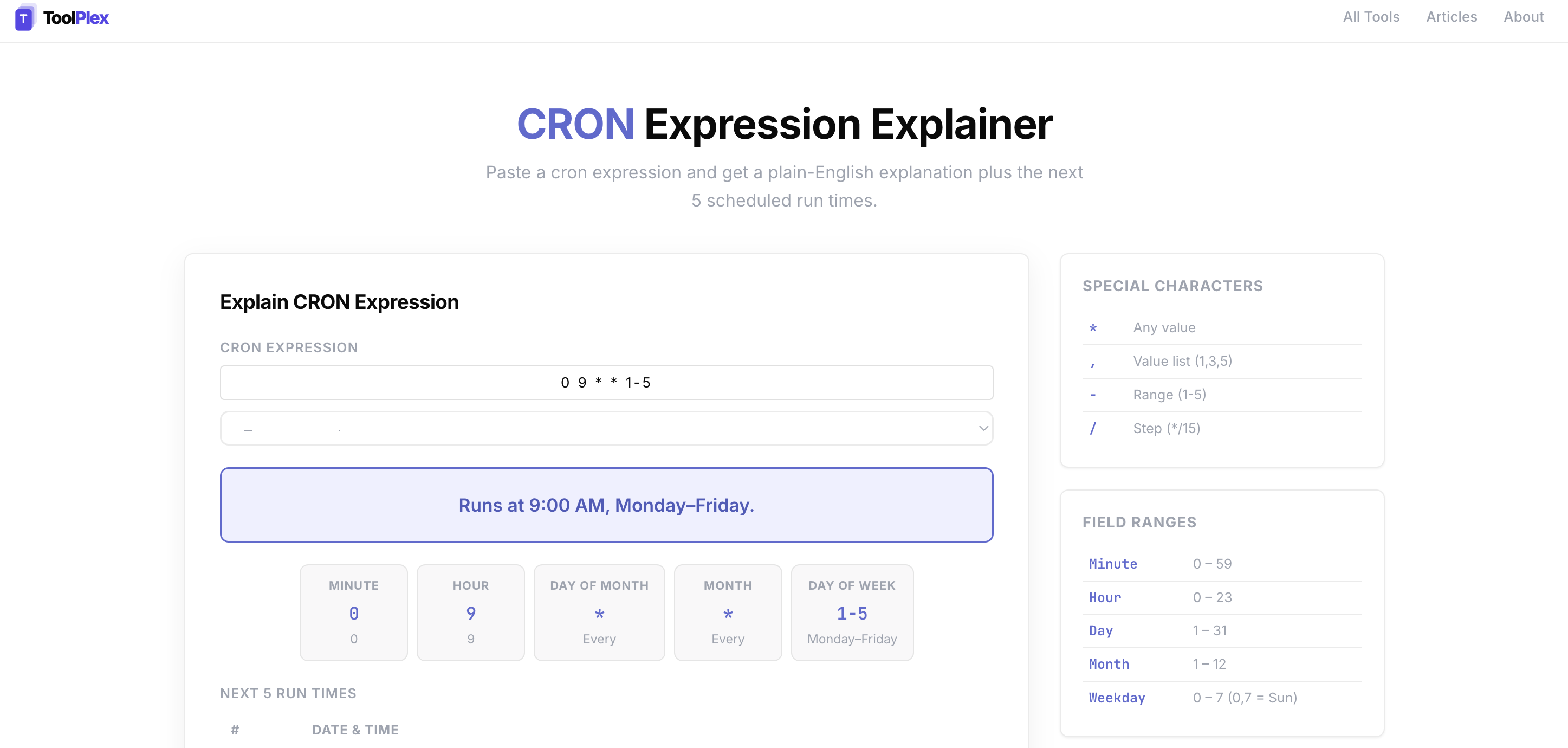Expand the presets dropdown chevron
The height and width of the screenshot is (748, 1568).
click(x=982, y=428)
